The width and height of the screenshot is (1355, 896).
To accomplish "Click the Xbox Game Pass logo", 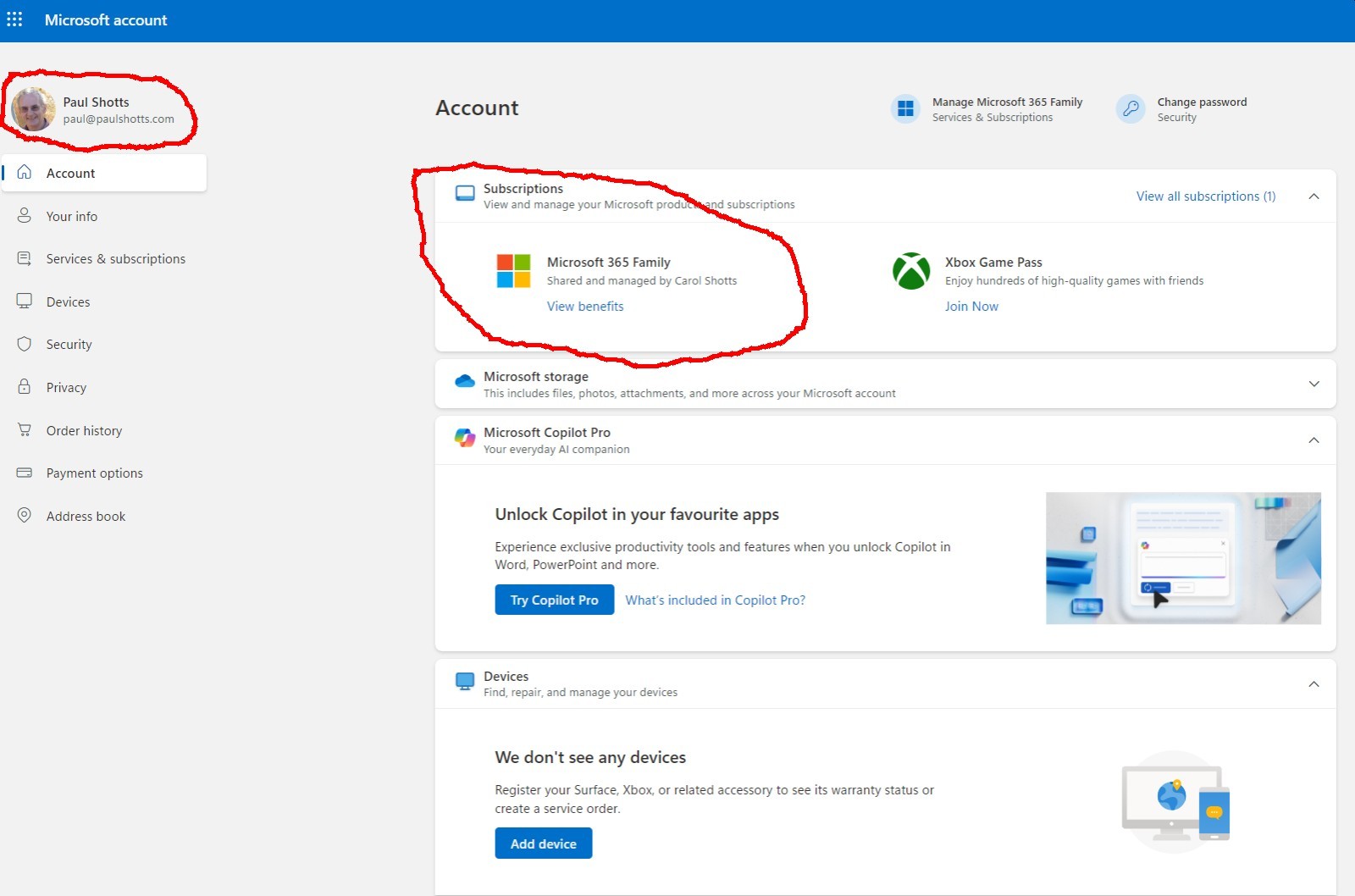I will click(x=911, y=271).
